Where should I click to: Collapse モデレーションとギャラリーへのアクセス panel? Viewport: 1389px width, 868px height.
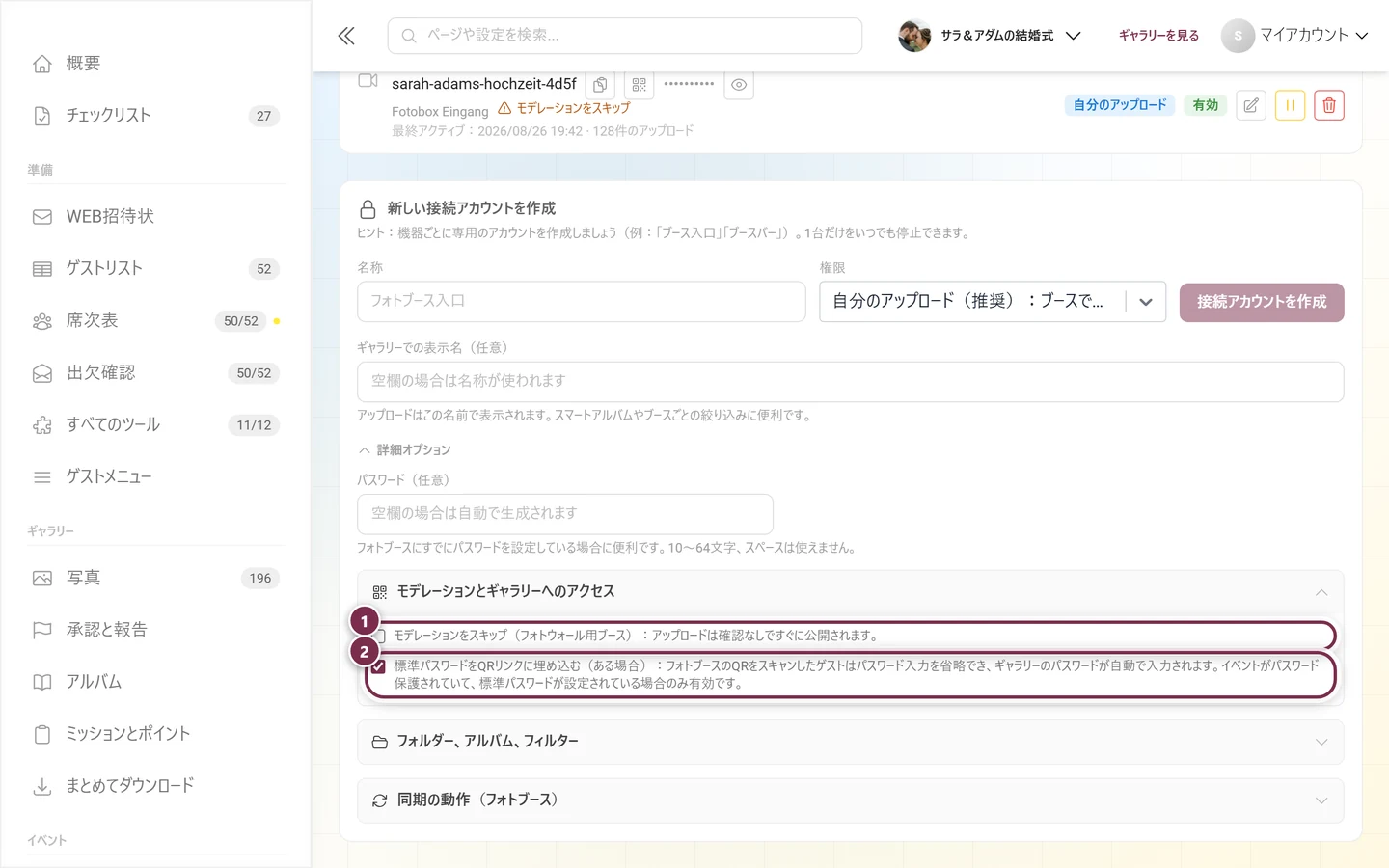[851, 592]
